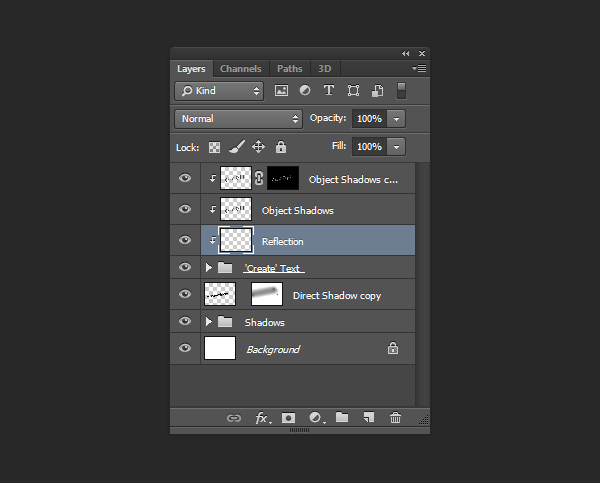Viewport: 600px width, 483px height.
Task: Delete layer with trash icon
Action: click(395, 418)
